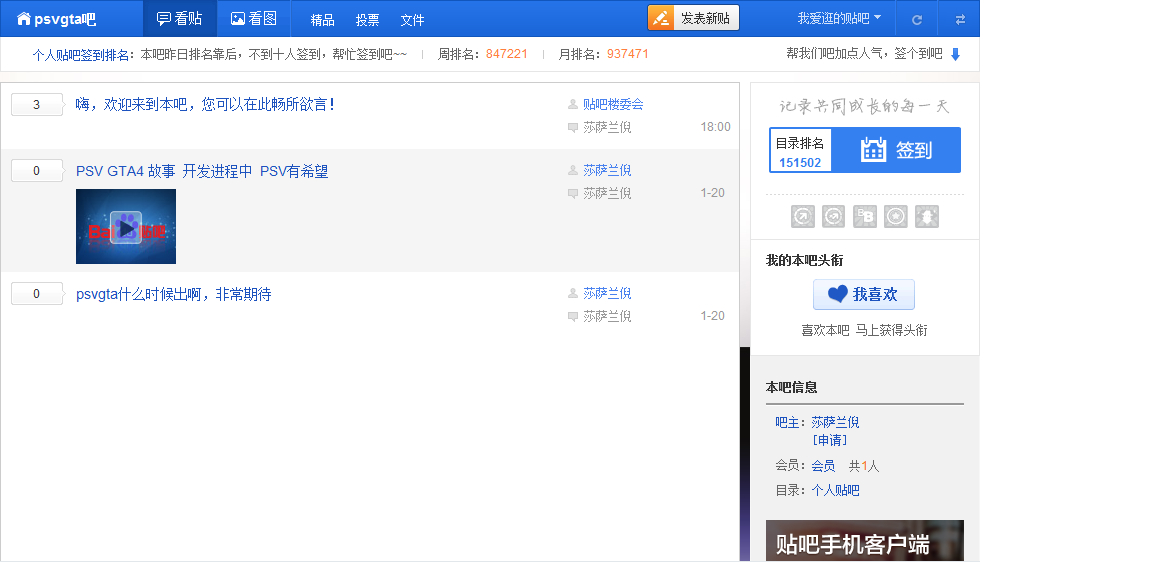The width and height of the screenshot is (1170, 562).
Task: Click the switch arrows icon in top bar
Action: point(960,19)
